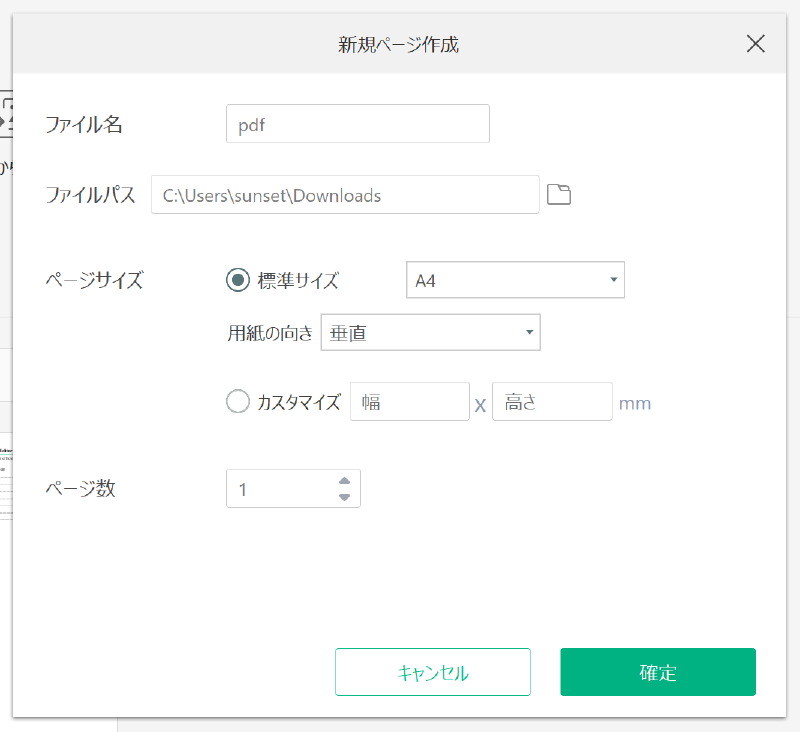Click the page icon beside the path field
The image size is (800, 732).
(x=559, y=194)
